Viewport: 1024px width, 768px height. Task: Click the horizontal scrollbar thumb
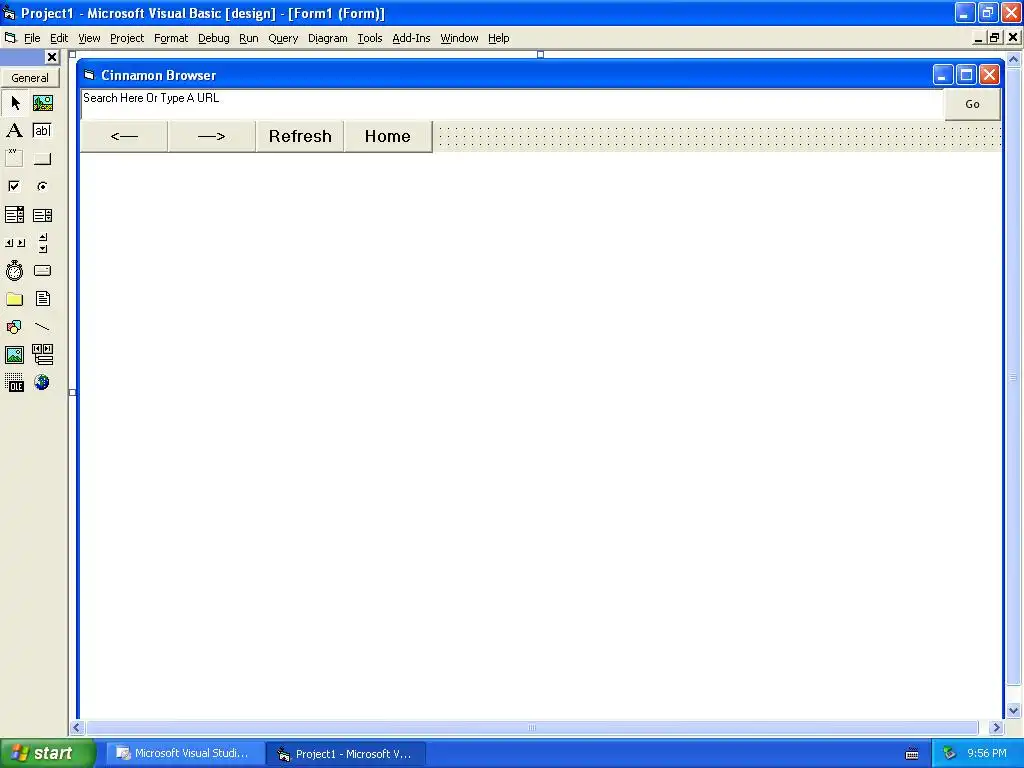coord(532,728)
